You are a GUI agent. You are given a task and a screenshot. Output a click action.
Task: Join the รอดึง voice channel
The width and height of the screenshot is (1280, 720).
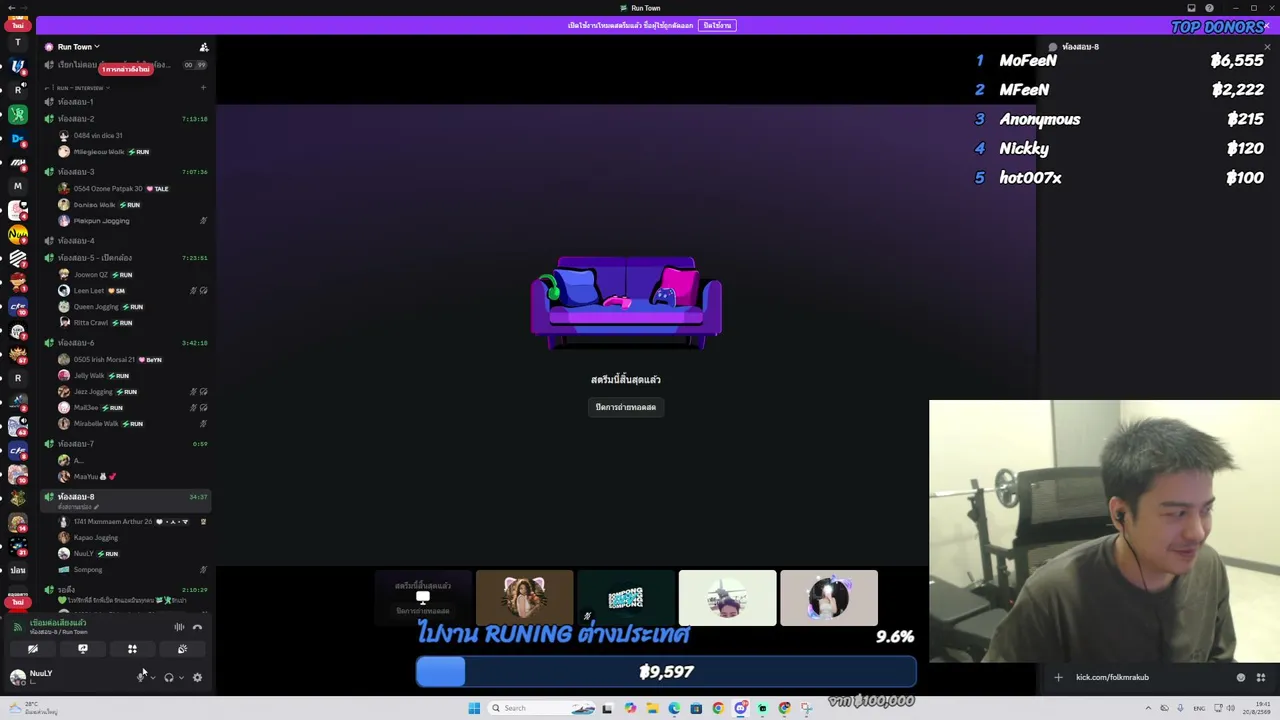[126, 590]
